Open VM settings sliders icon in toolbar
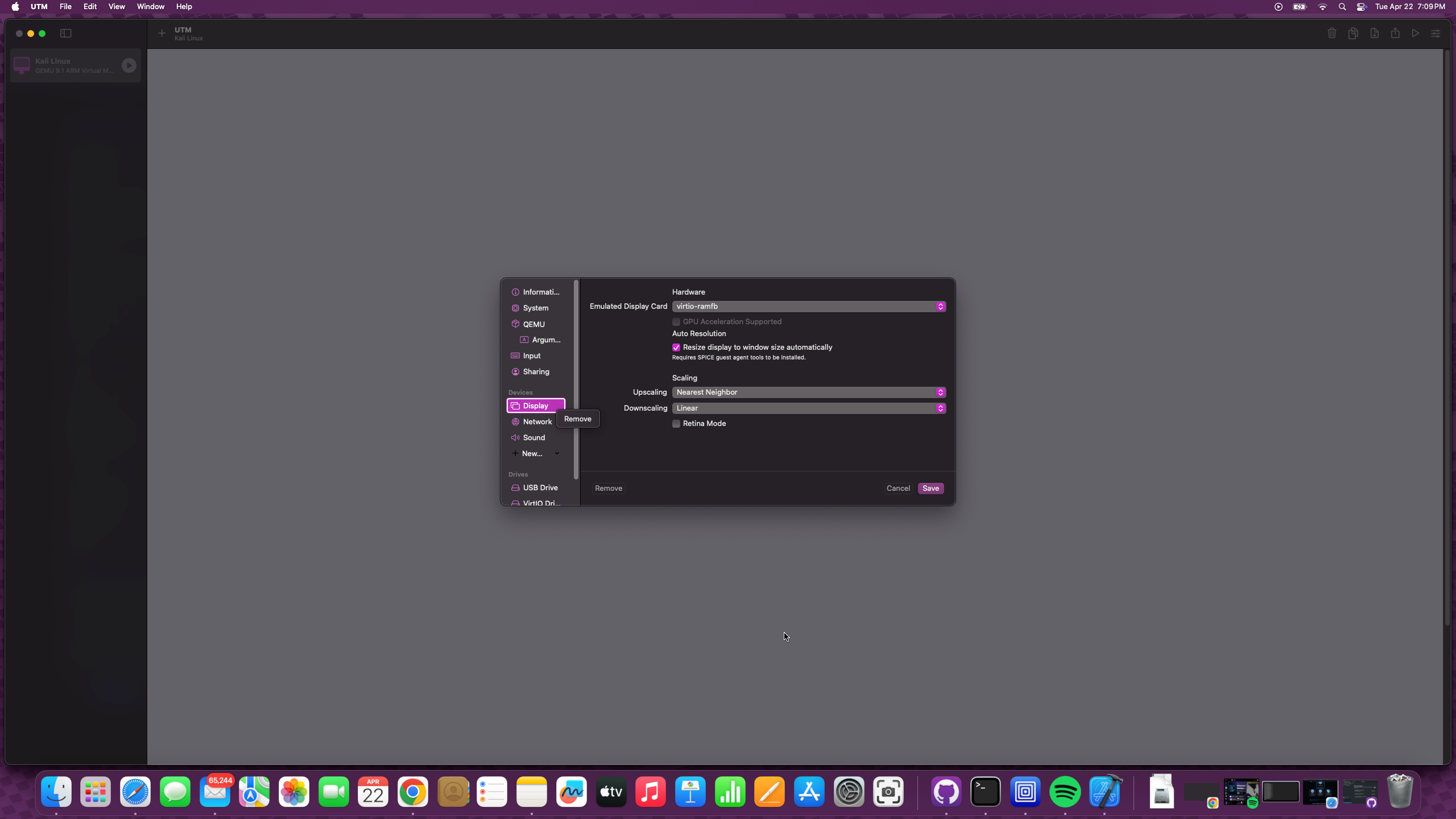Screen dimensions: 1456x819 click(x=1436, y=34)
